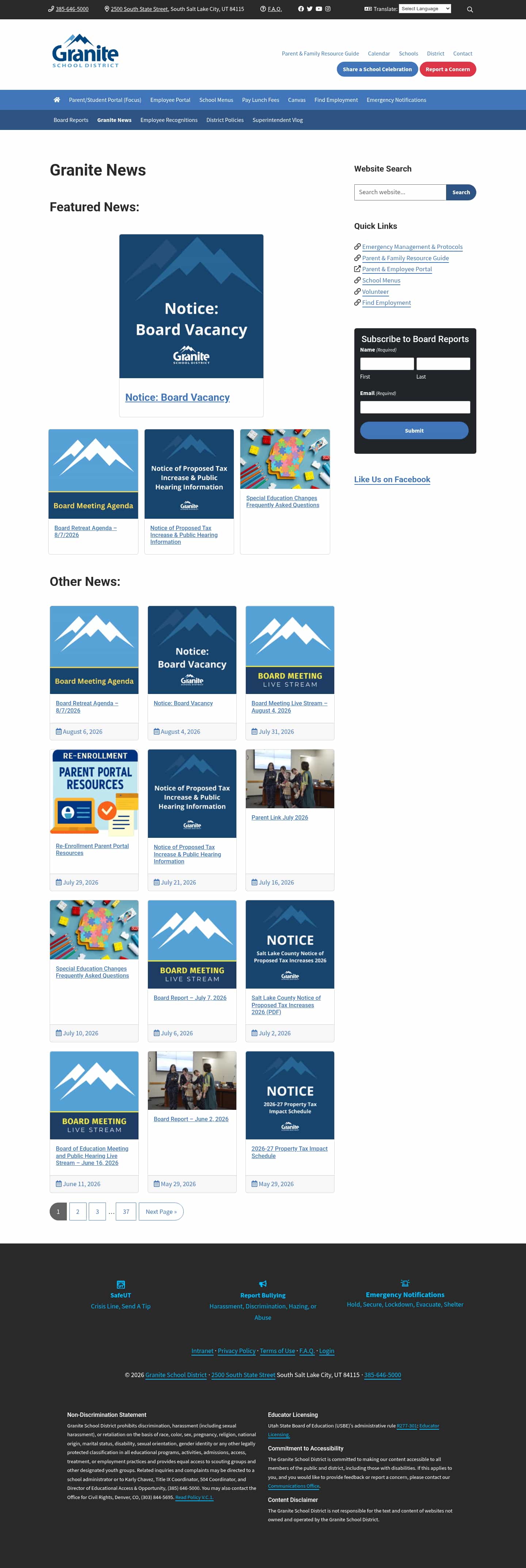Open Employee Recognitions sub-navigation tab

169,120
